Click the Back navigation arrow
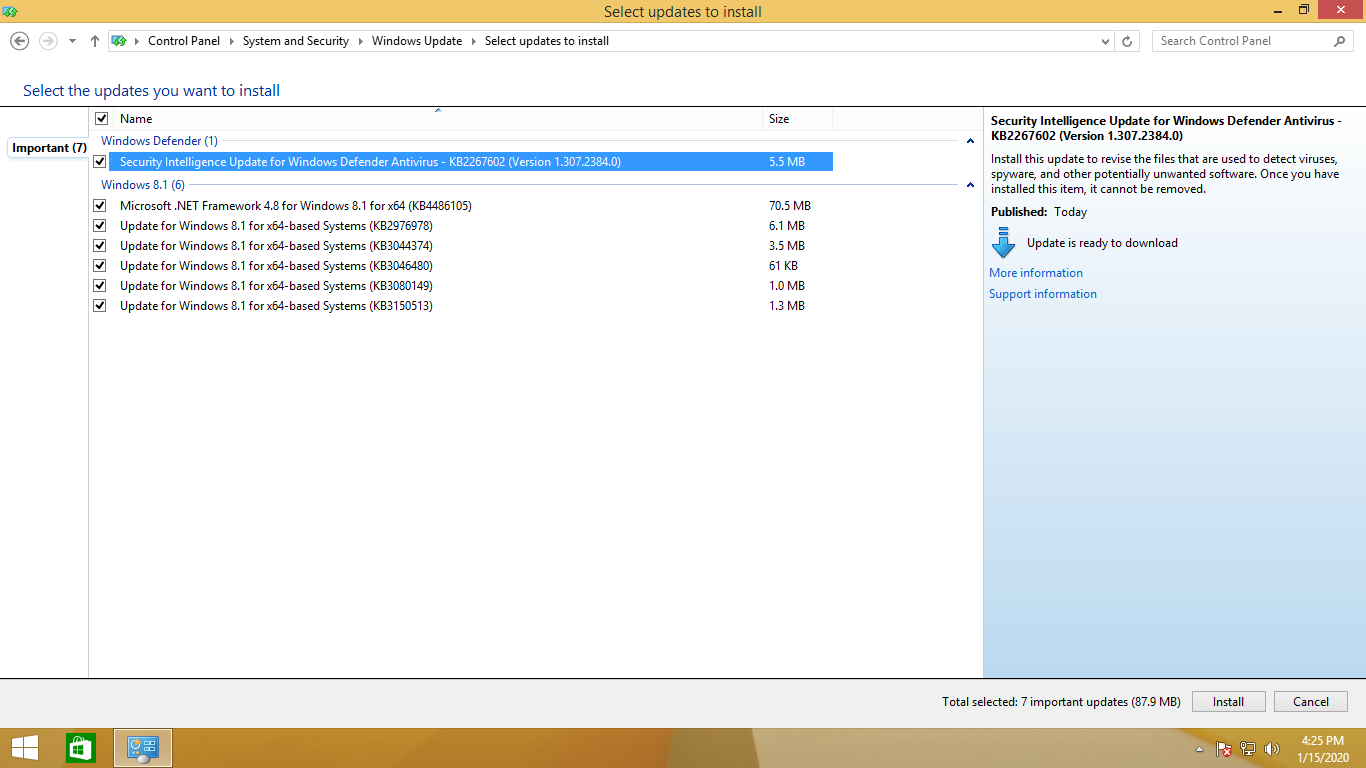 pos(19,41)
